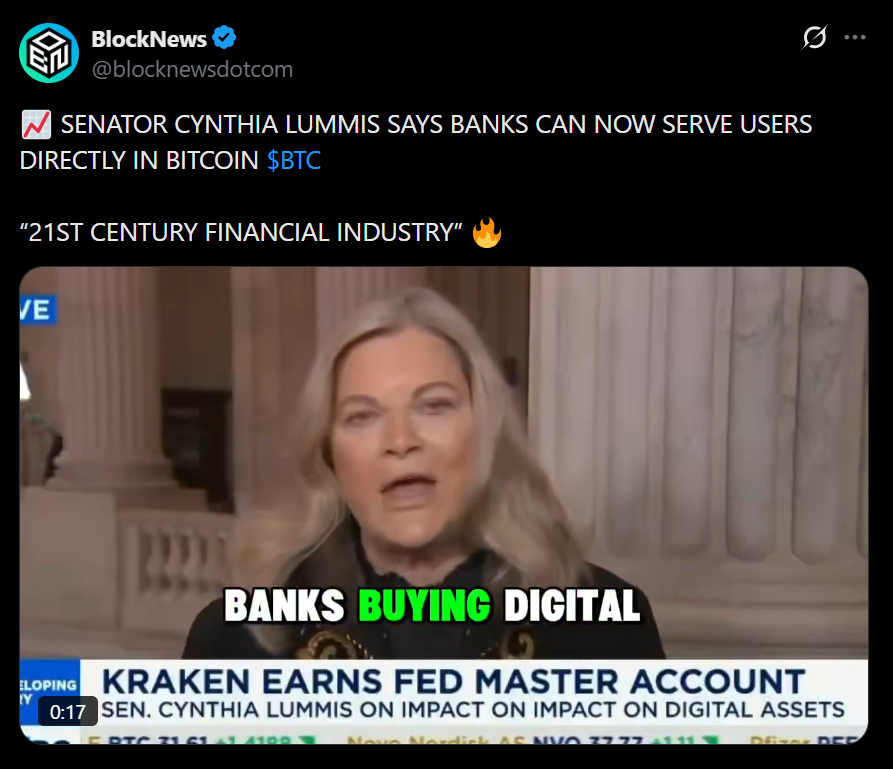Open the Grok explain icon
Image resolution: width=893 pixels, height=769 pixels.
(x=814, y=38)
